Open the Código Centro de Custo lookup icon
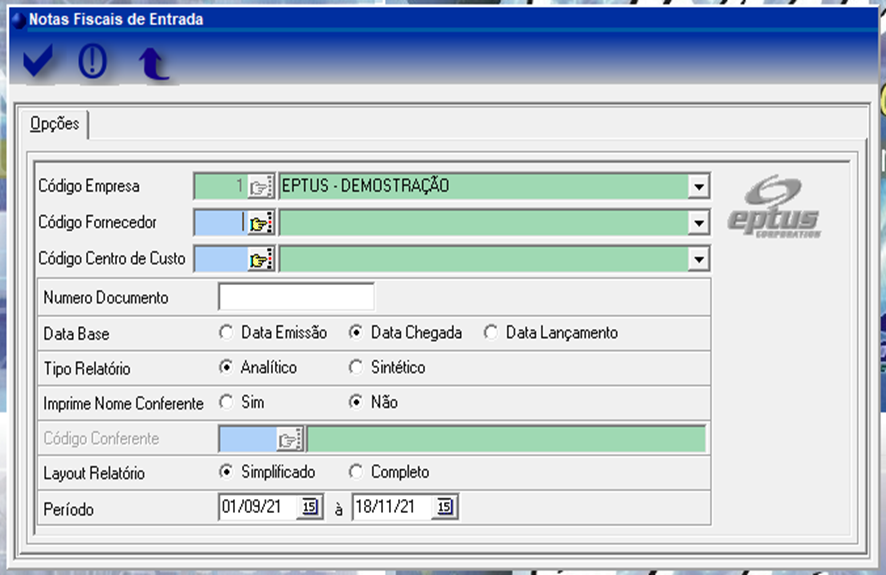 pos(261,260)
